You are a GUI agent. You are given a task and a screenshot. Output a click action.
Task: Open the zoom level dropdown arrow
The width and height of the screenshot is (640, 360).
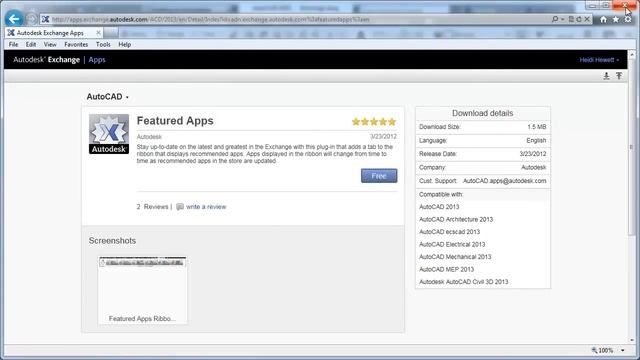tap(622, 350)
